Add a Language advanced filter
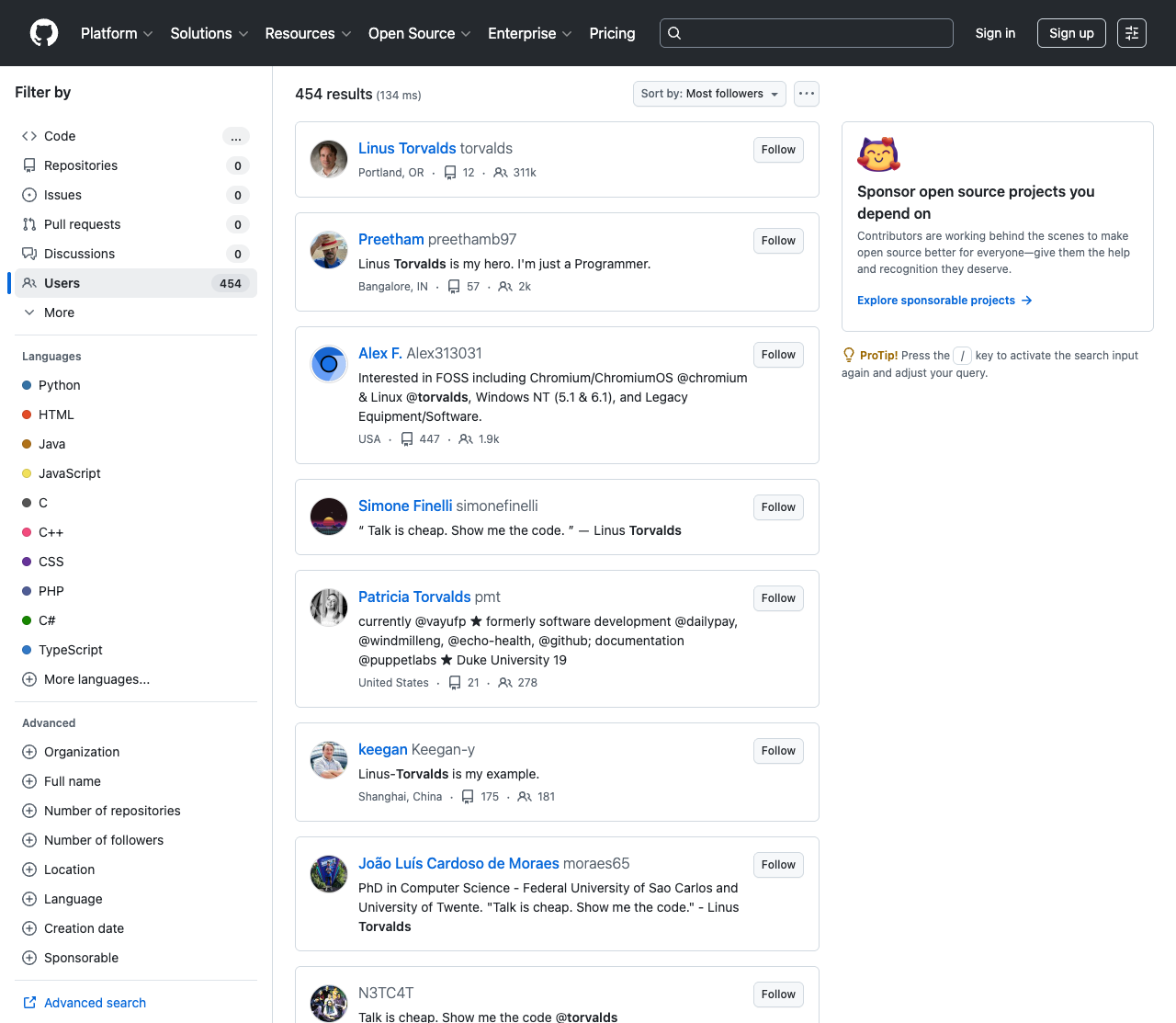Image resolution: width=1176 pixels, height=1023 pixels. [x=136, y=899]
